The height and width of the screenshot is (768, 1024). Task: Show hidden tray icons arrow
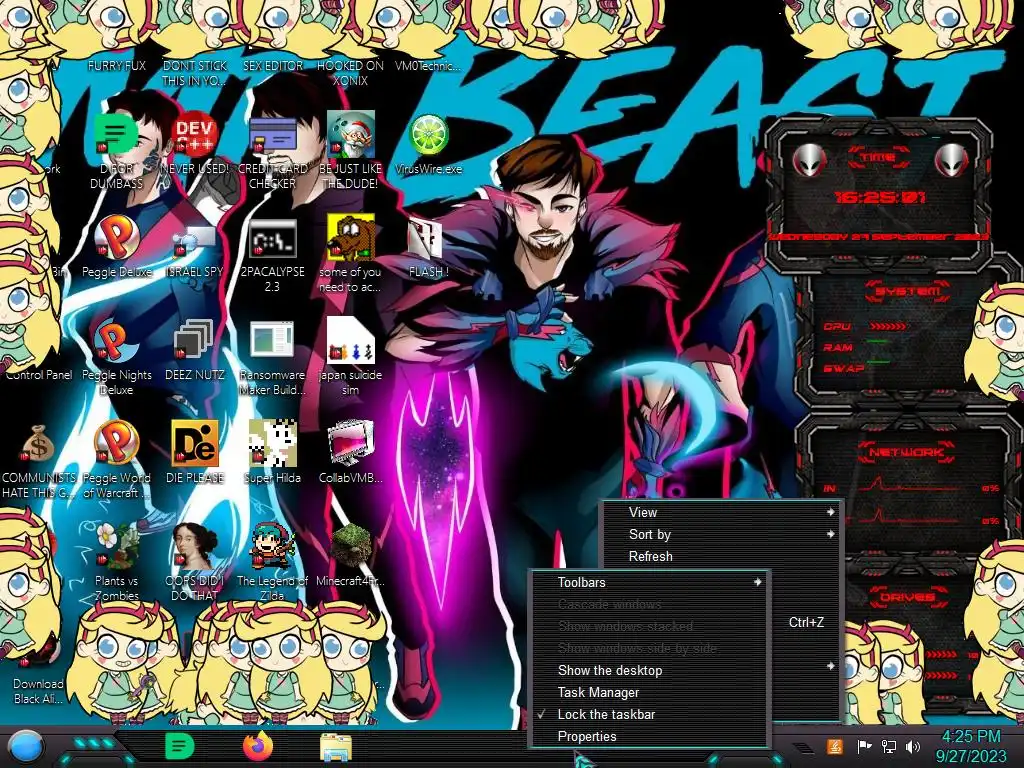[802, 746]
